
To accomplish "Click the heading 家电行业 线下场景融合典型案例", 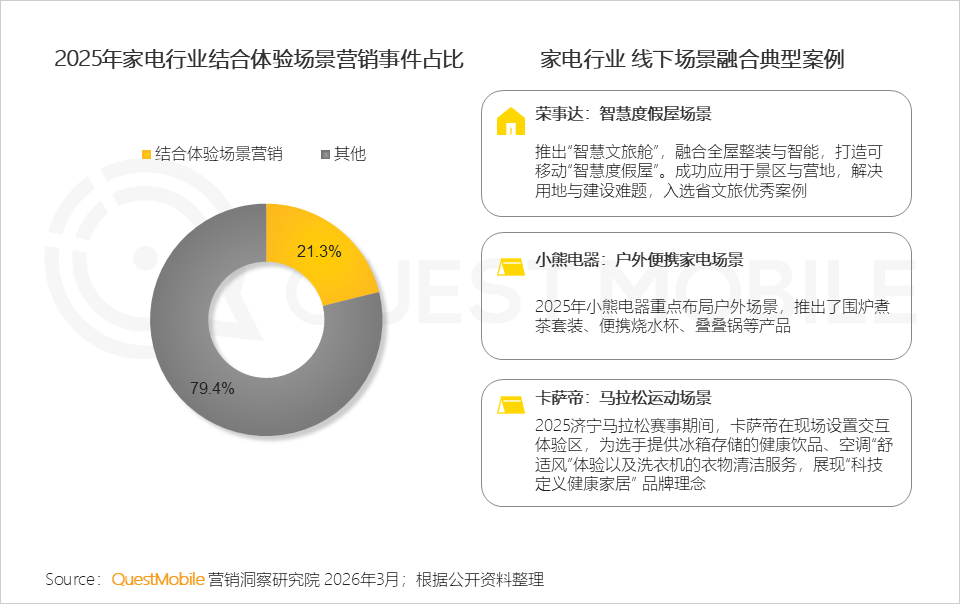I will pos(692,60).
